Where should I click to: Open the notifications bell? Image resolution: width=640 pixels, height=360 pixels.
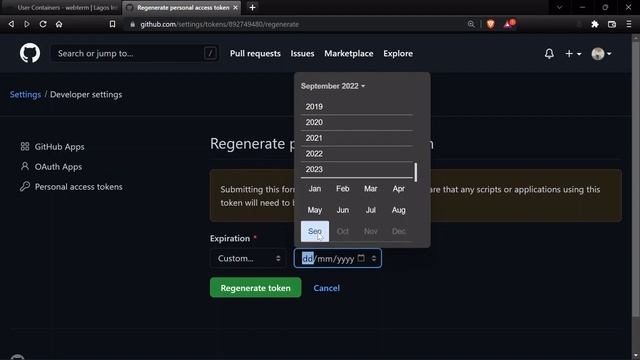[x=549, y=53]
